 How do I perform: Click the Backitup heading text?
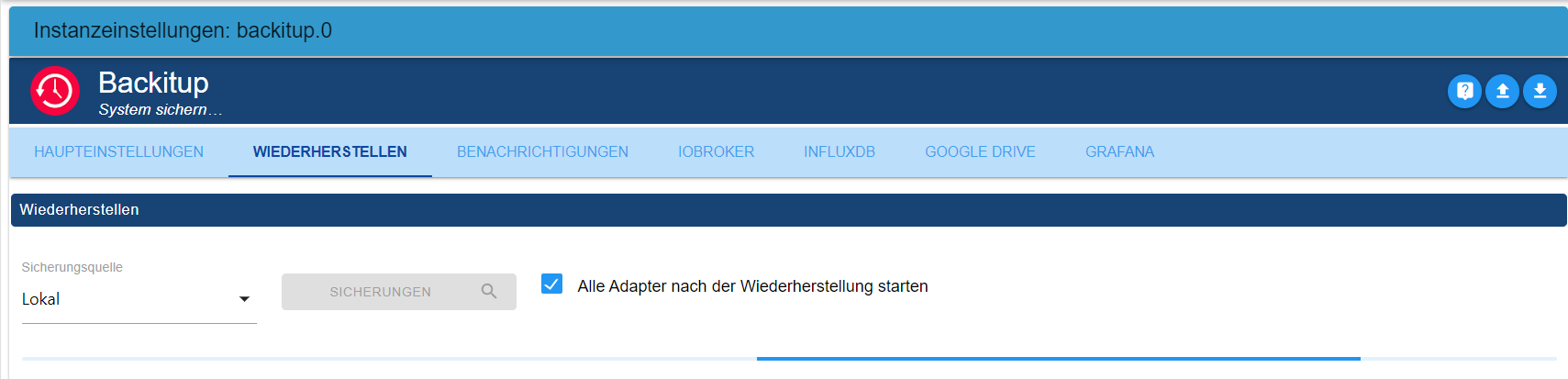153,83
